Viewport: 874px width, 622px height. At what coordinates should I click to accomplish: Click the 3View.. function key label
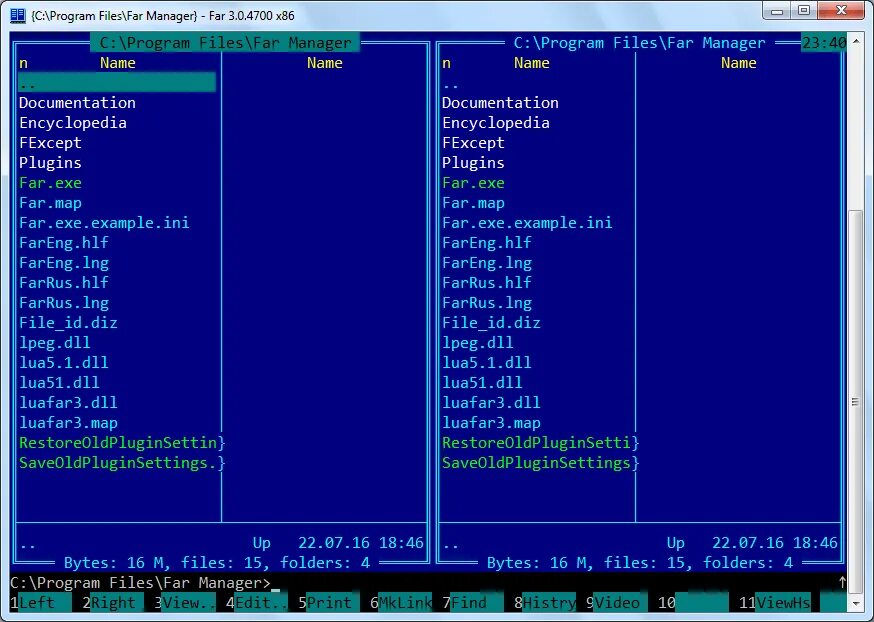(x=184, y=602)
